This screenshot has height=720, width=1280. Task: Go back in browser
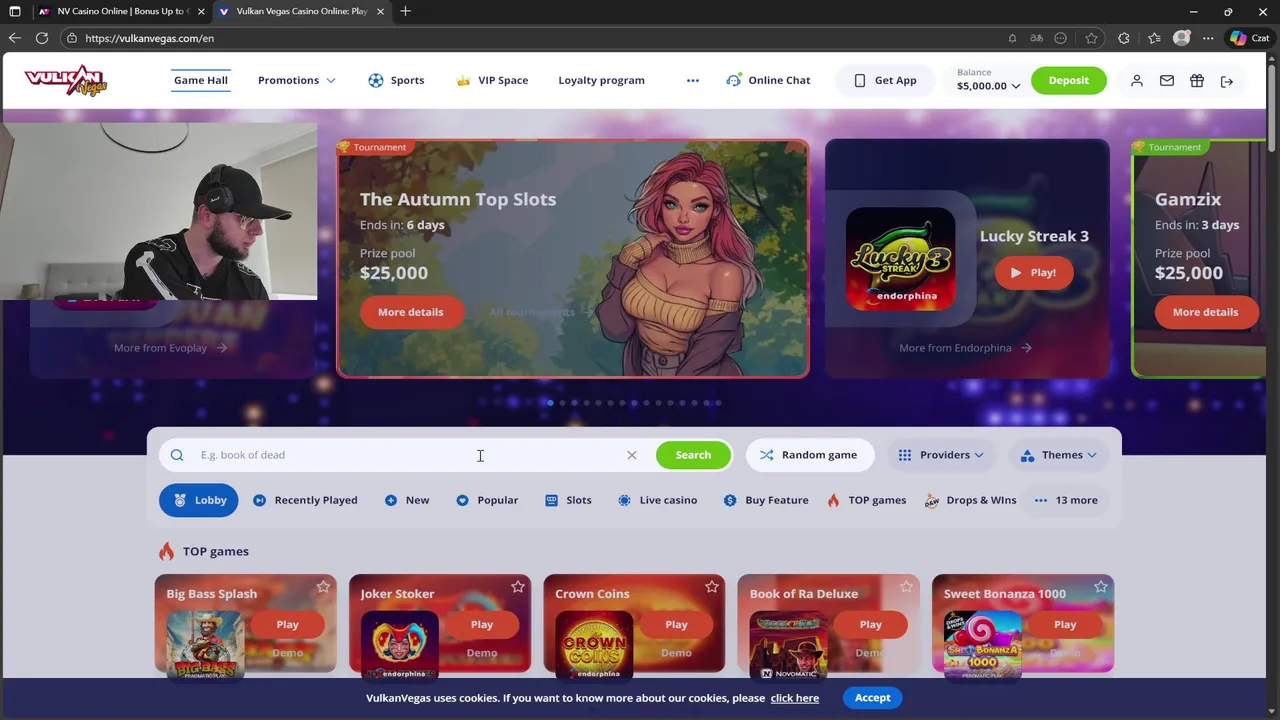pos(14,38)
